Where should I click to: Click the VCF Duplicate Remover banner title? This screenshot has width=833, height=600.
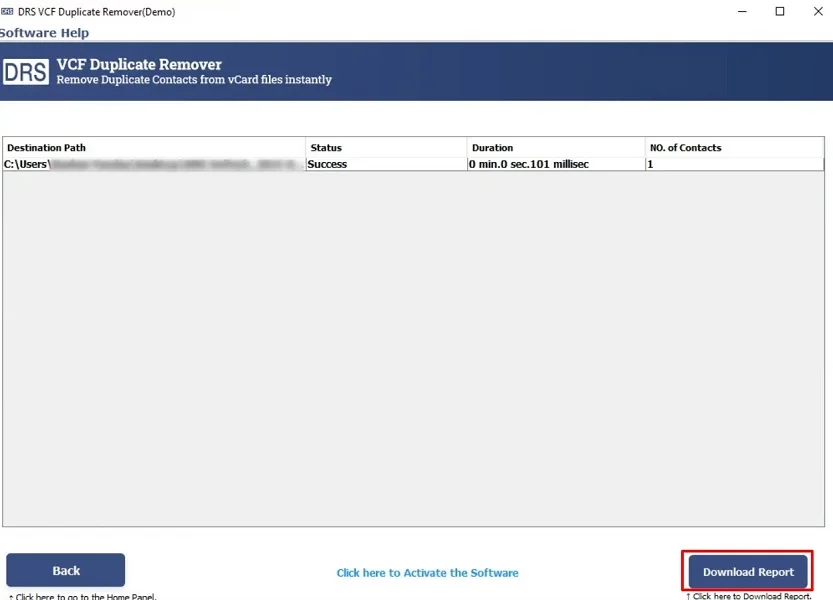(x=139, y=64)
